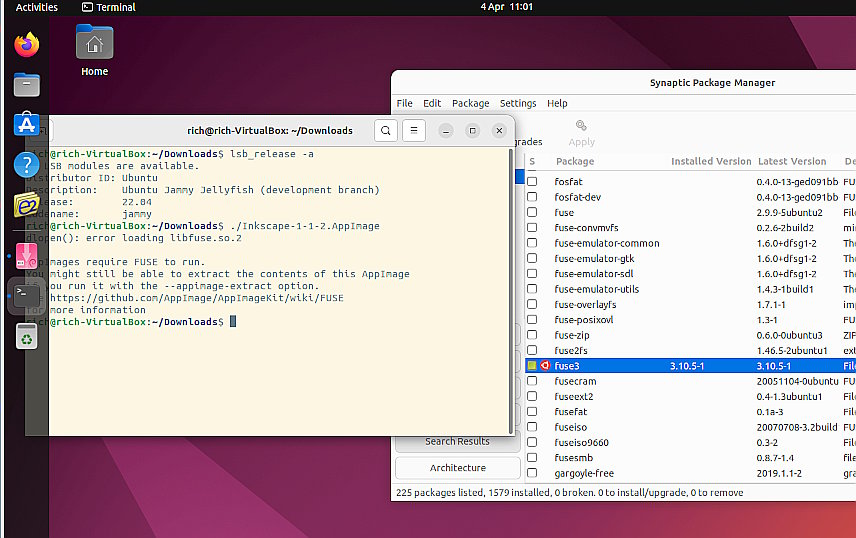
Task: Click the Architecture filter button
Action: [457, 468]
